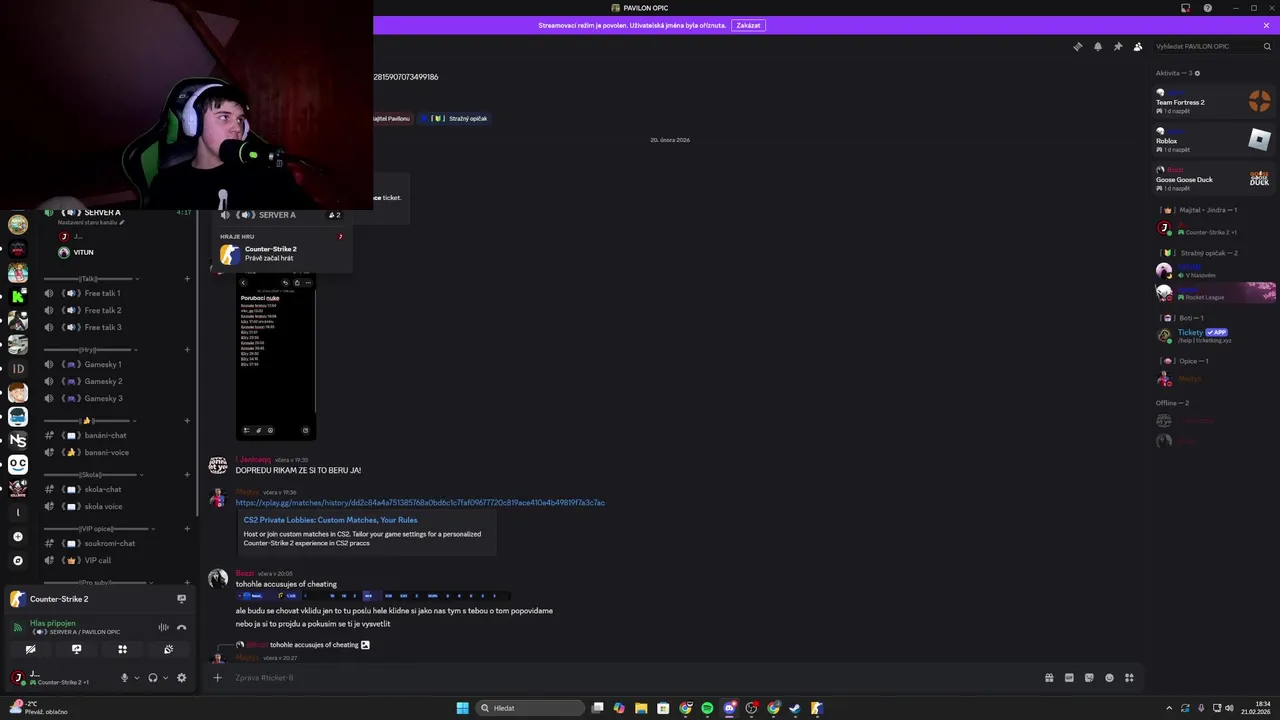Open the gift icon in message bar

[1049, 677]
